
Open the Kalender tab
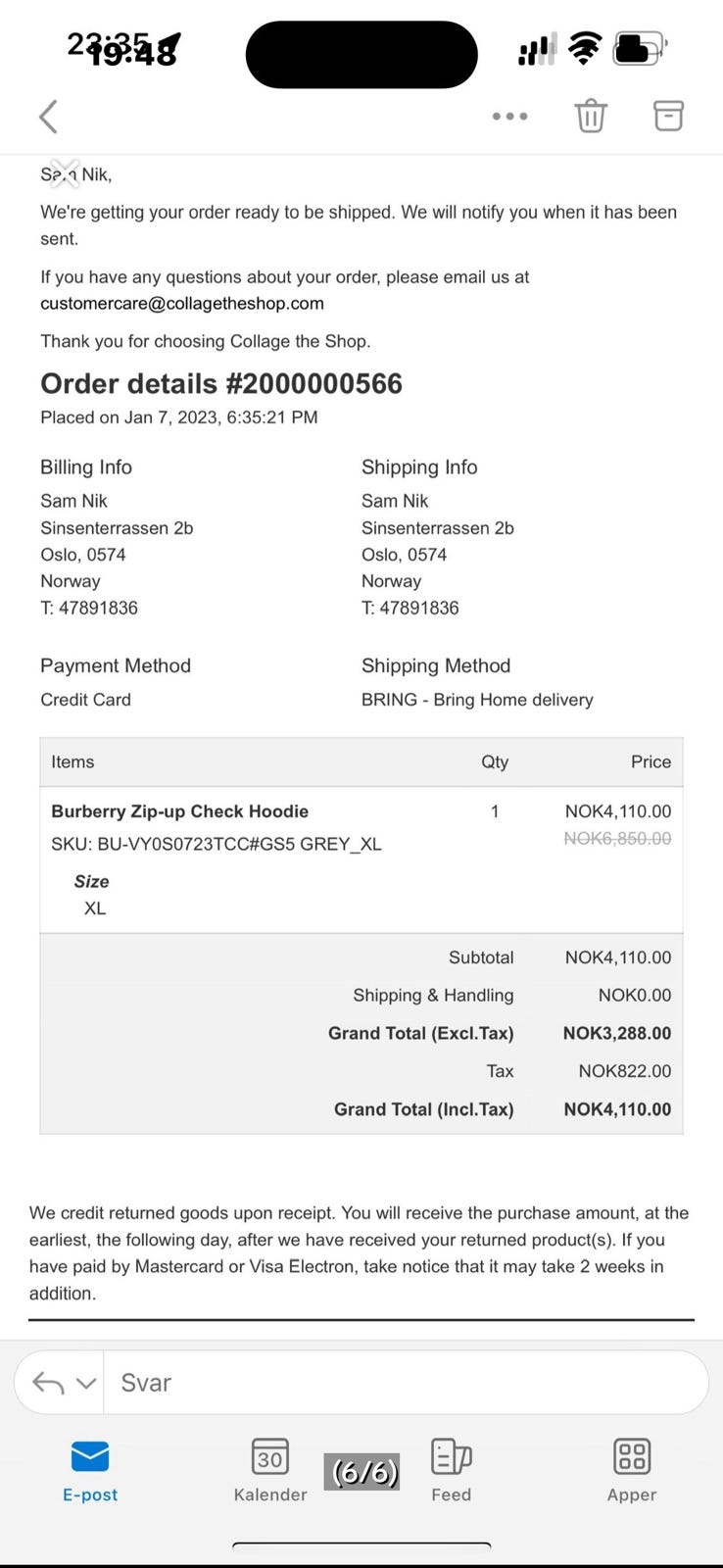tap(270, 1470)
